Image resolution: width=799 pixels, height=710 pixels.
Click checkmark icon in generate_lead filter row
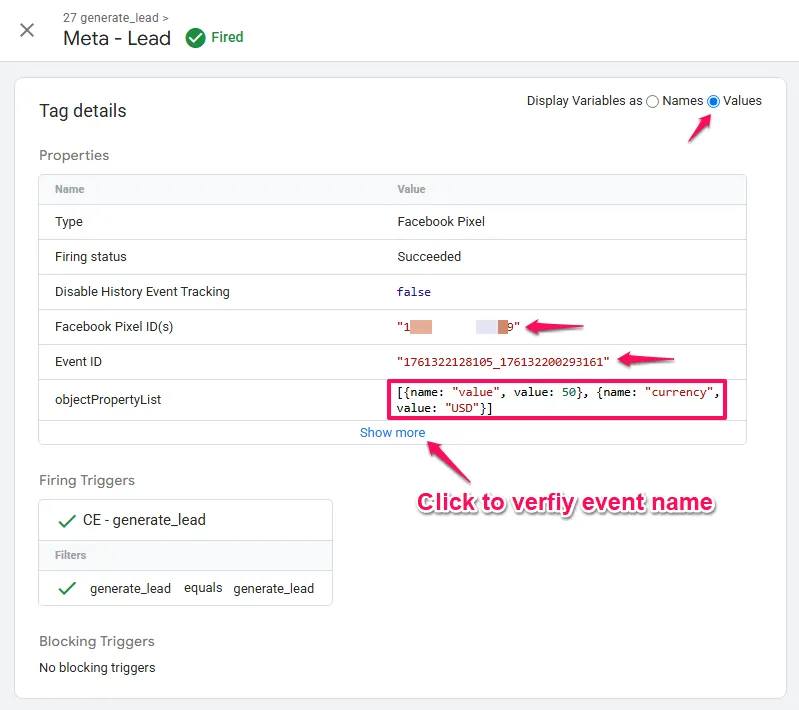click(67, 588)
